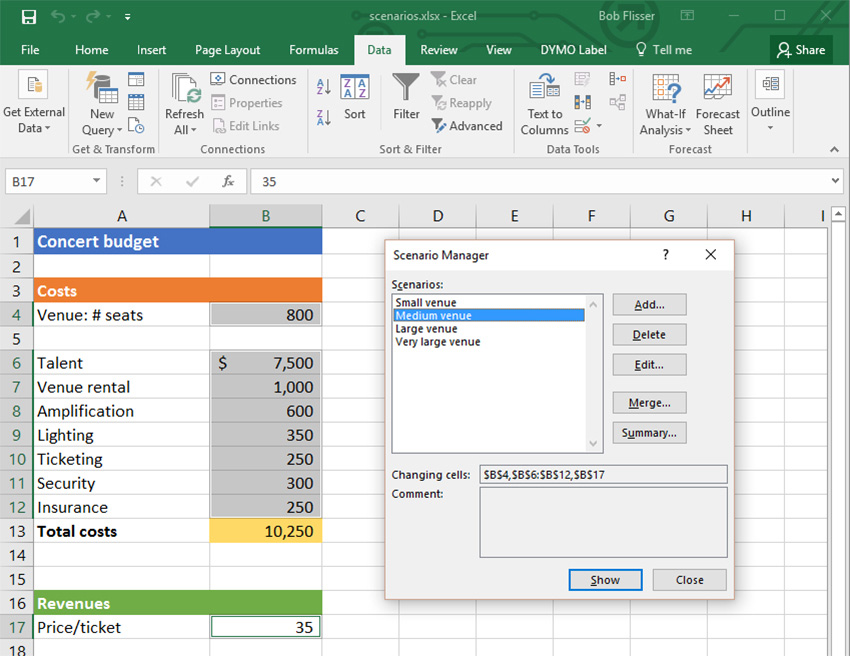This screenshot has height=656, width=850.
Task: Switch to the Home tab
Action: [x=92, y=50]
